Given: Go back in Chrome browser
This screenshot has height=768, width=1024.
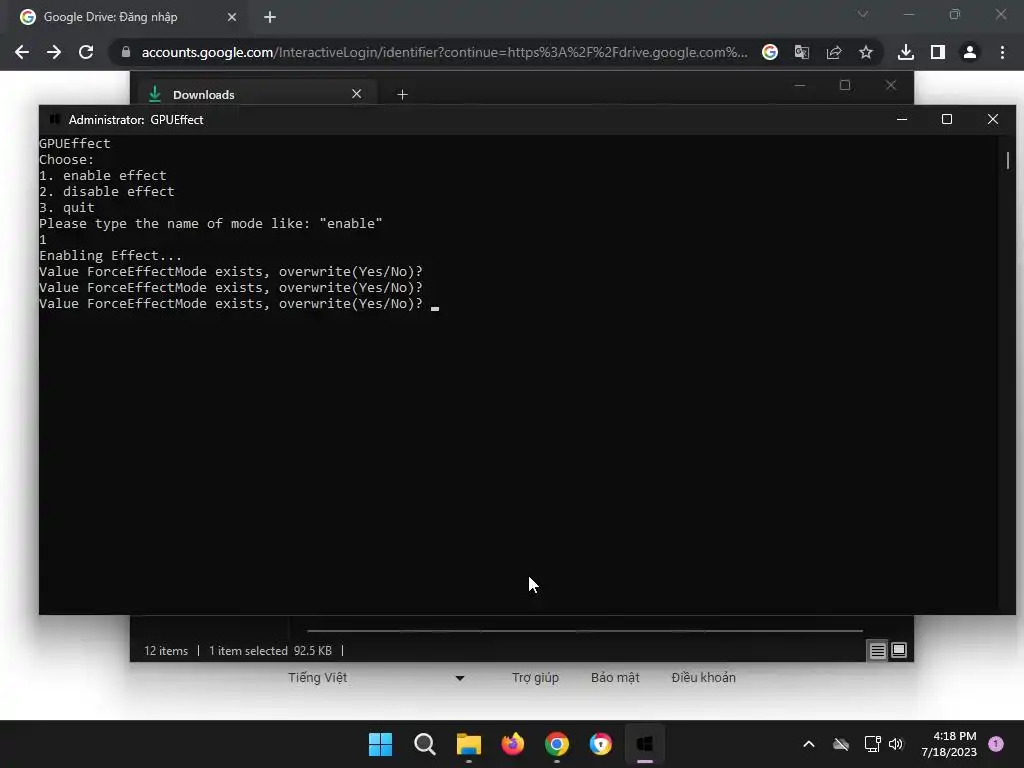Looking at the screenshot, I should coord(22,52).
